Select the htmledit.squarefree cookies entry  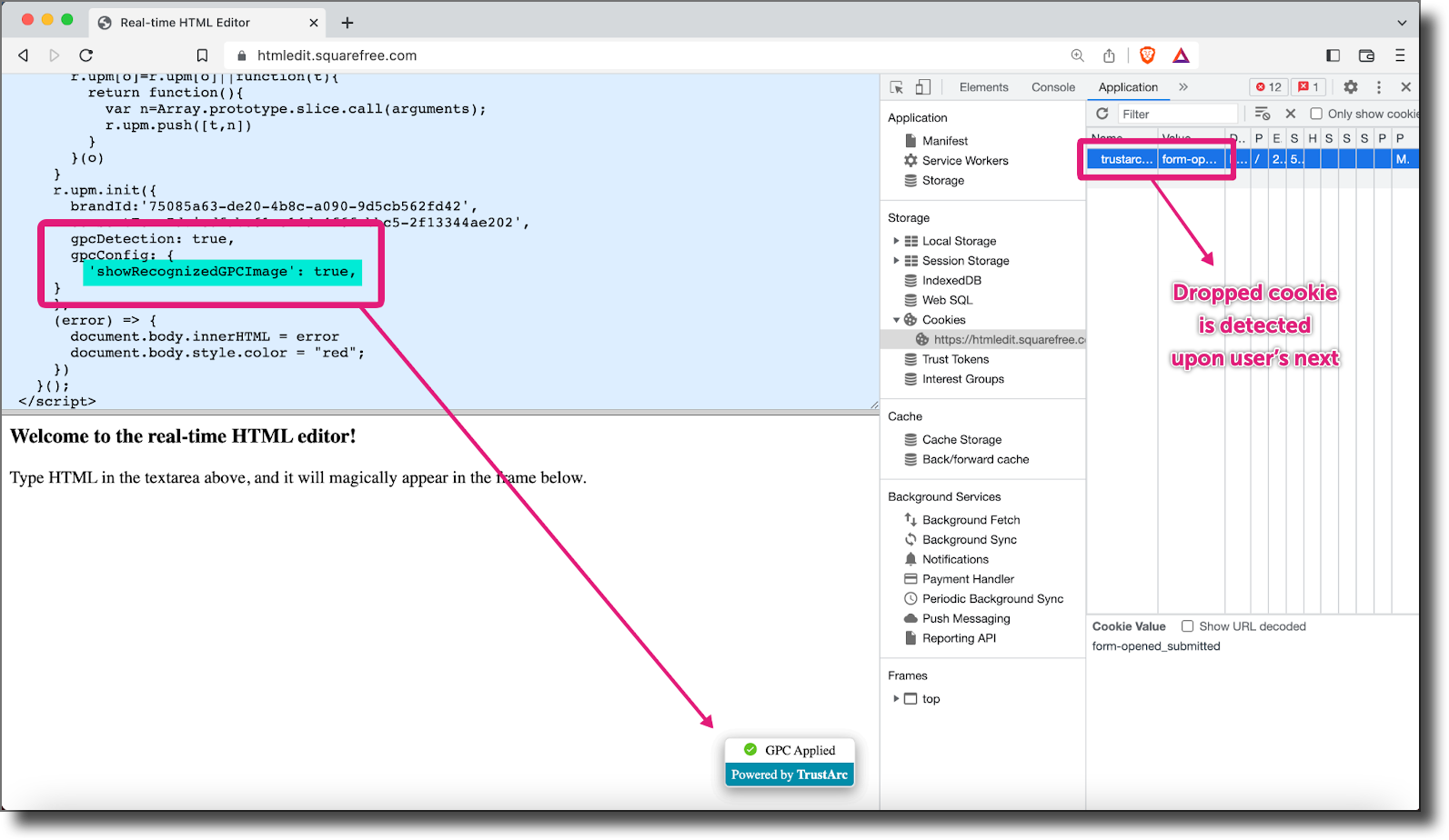(x=983, y=340)
